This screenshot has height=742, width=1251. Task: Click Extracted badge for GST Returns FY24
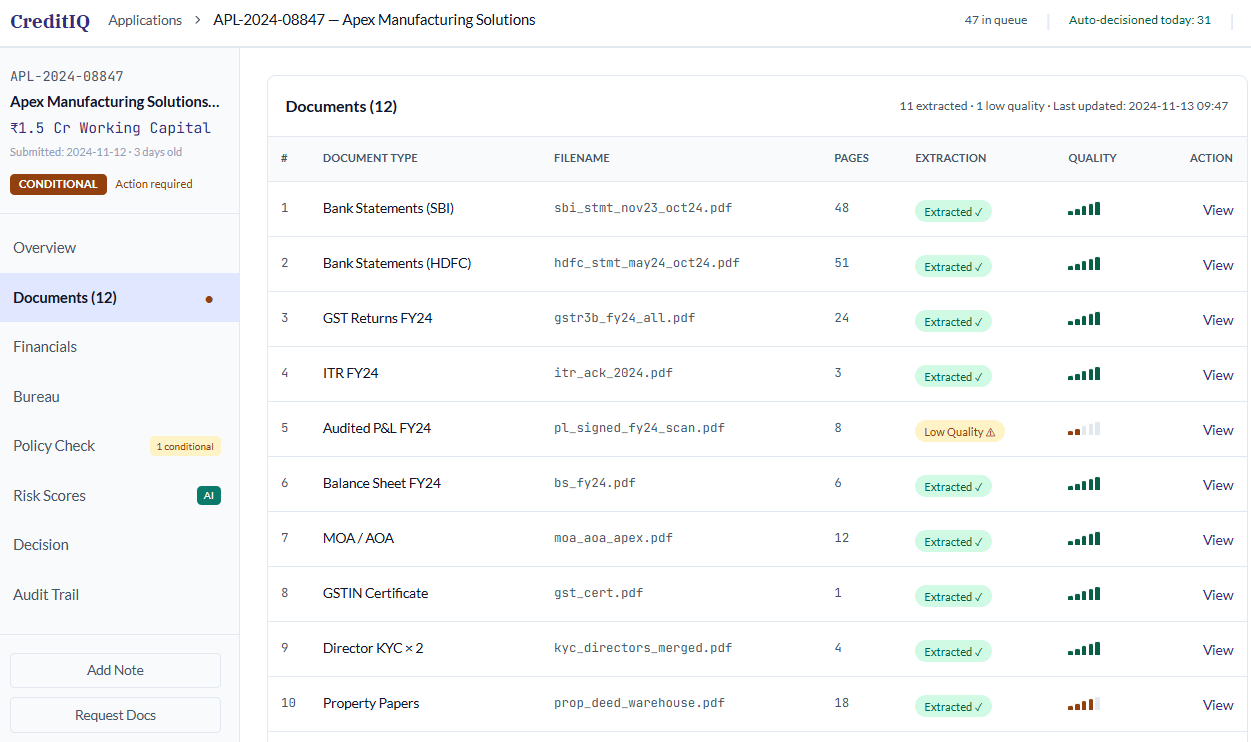coord(953,322)
